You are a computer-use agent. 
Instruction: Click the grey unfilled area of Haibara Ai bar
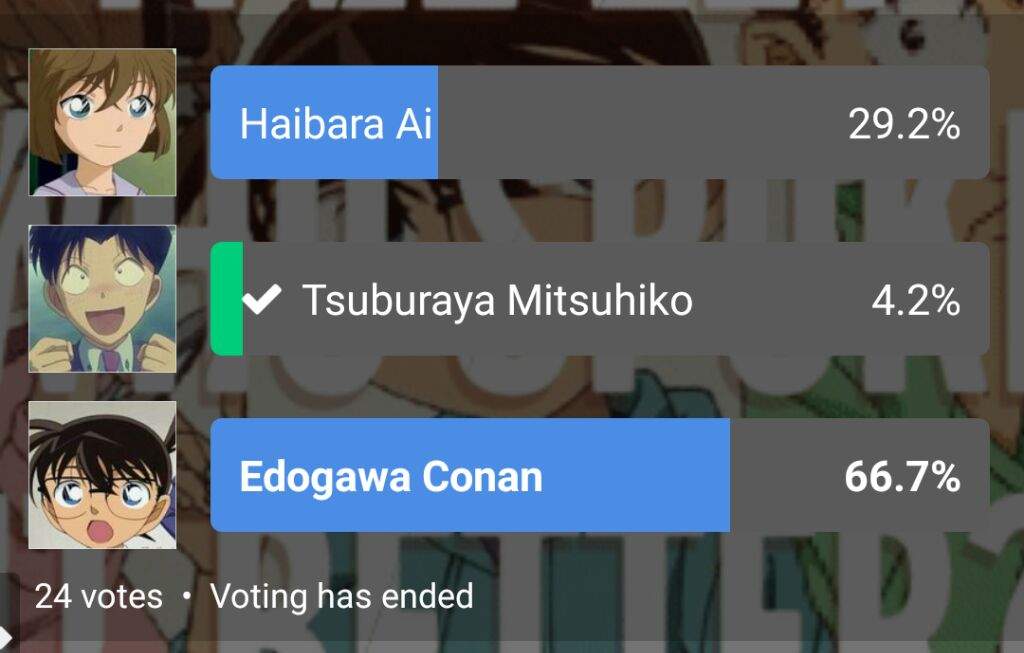pyautogui.click(x=714, y=122)
